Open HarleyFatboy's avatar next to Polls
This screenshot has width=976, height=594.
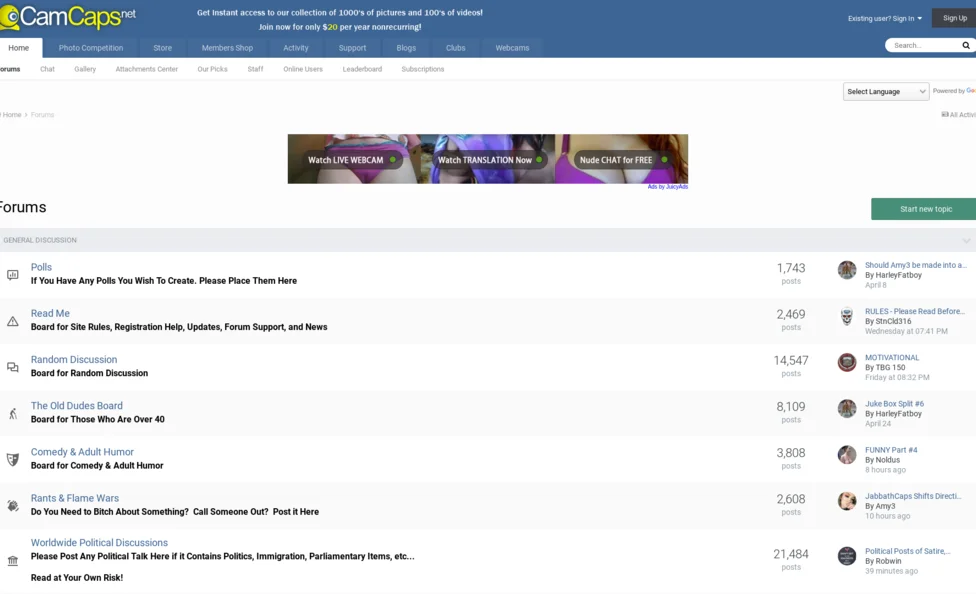click(847, 270)
